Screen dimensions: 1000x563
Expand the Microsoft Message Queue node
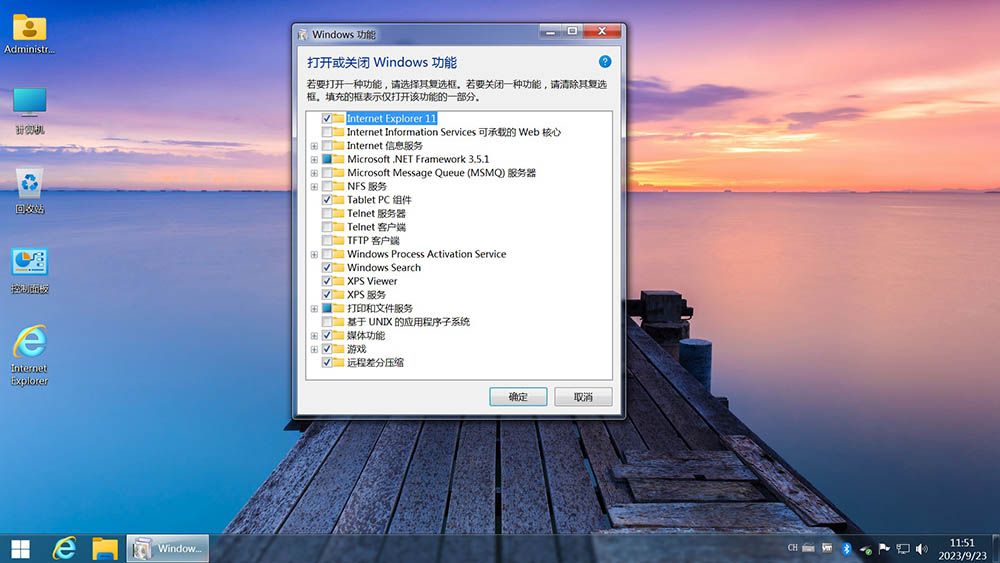click(314, 173)
